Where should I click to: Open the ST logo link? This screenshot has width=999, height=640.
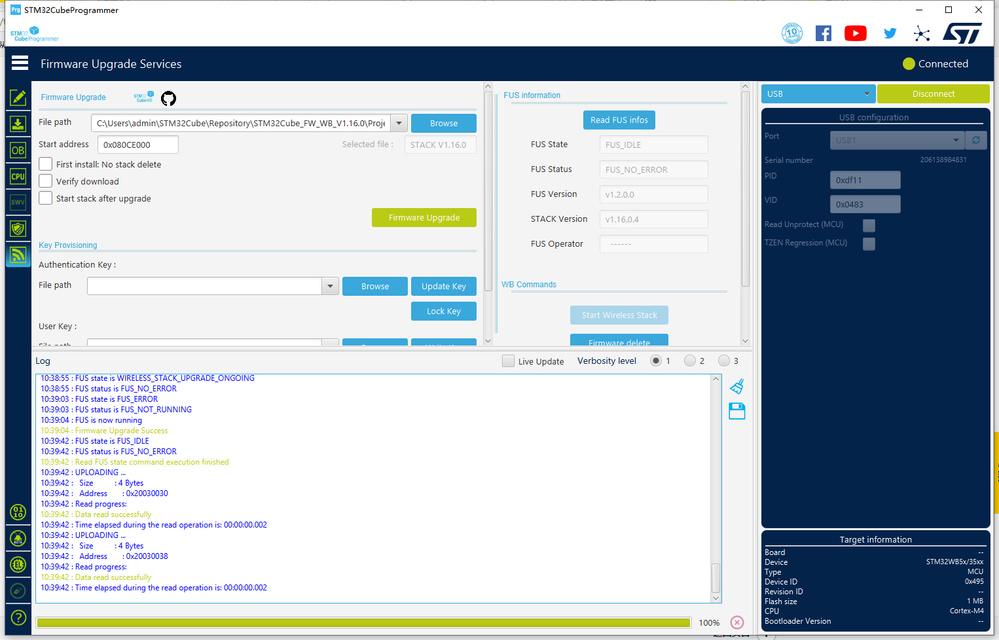tap(962, 33)
